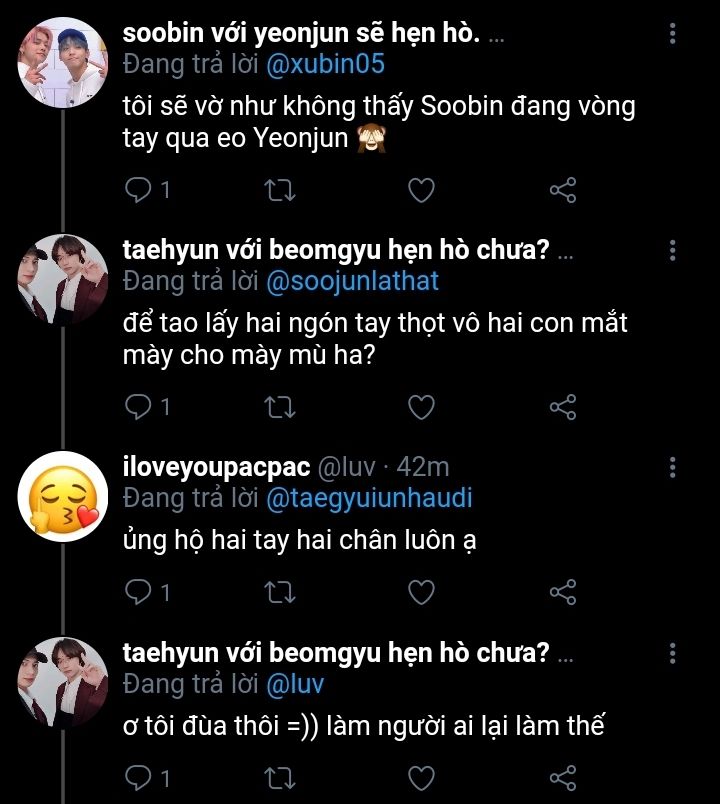720x804 pixels.
Task: Share the reply to @soojunlathat
Action: tap(563, 406)
